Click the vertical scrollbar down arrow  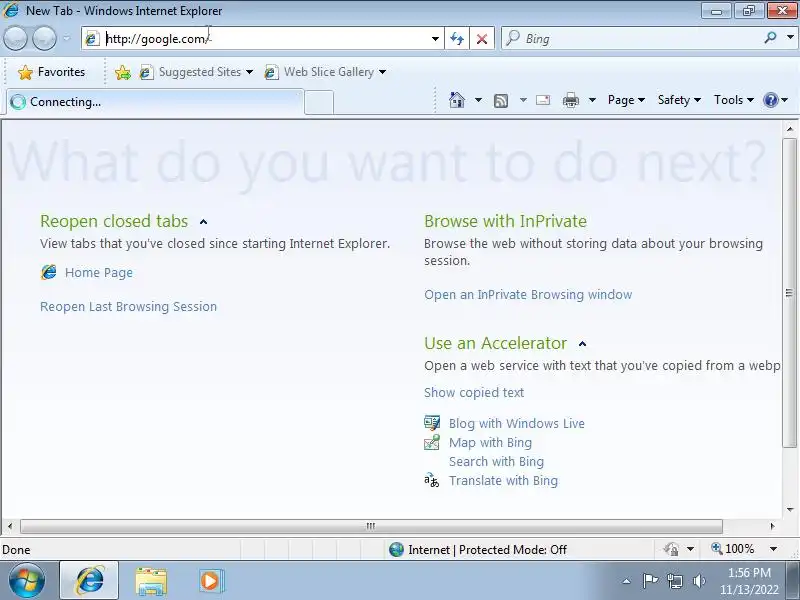[790, 509]
